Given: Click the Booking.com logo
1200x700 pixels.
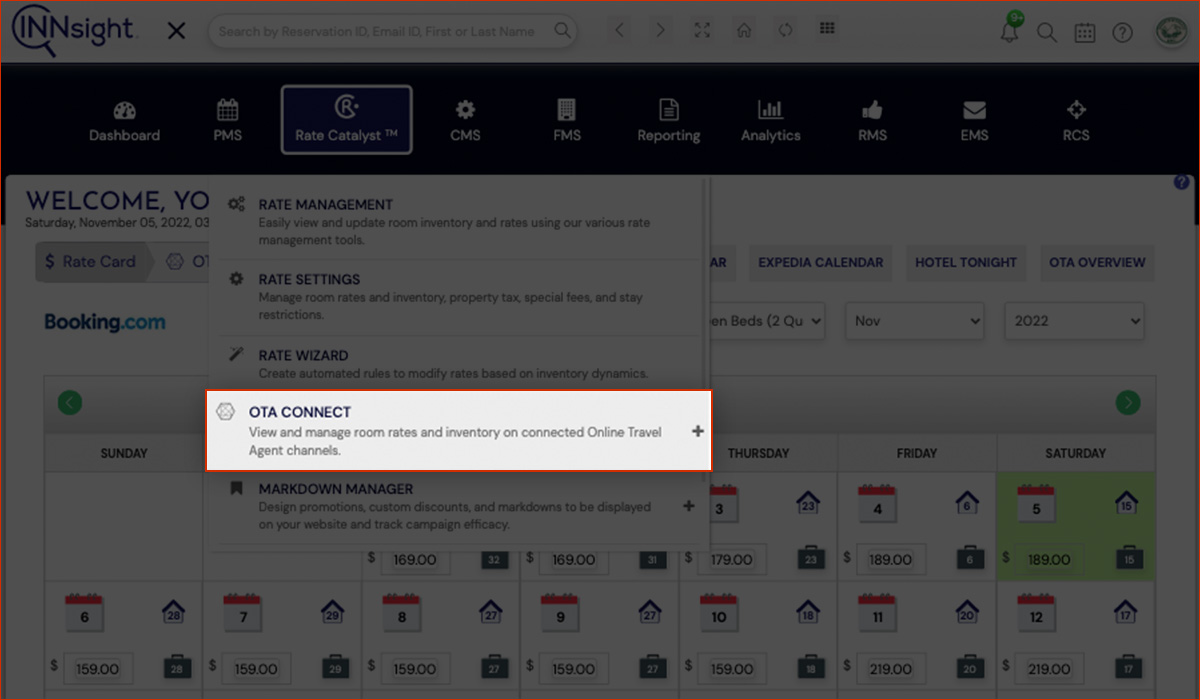Looking at the screenshot, I should tap(105, 322).
